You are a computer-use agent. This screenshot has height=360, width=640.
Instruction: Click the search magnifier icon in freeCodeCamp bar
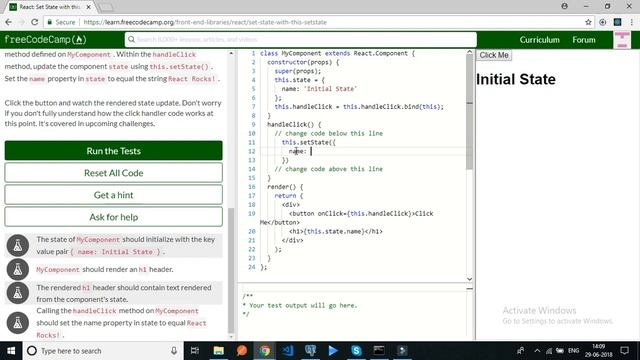131,40
